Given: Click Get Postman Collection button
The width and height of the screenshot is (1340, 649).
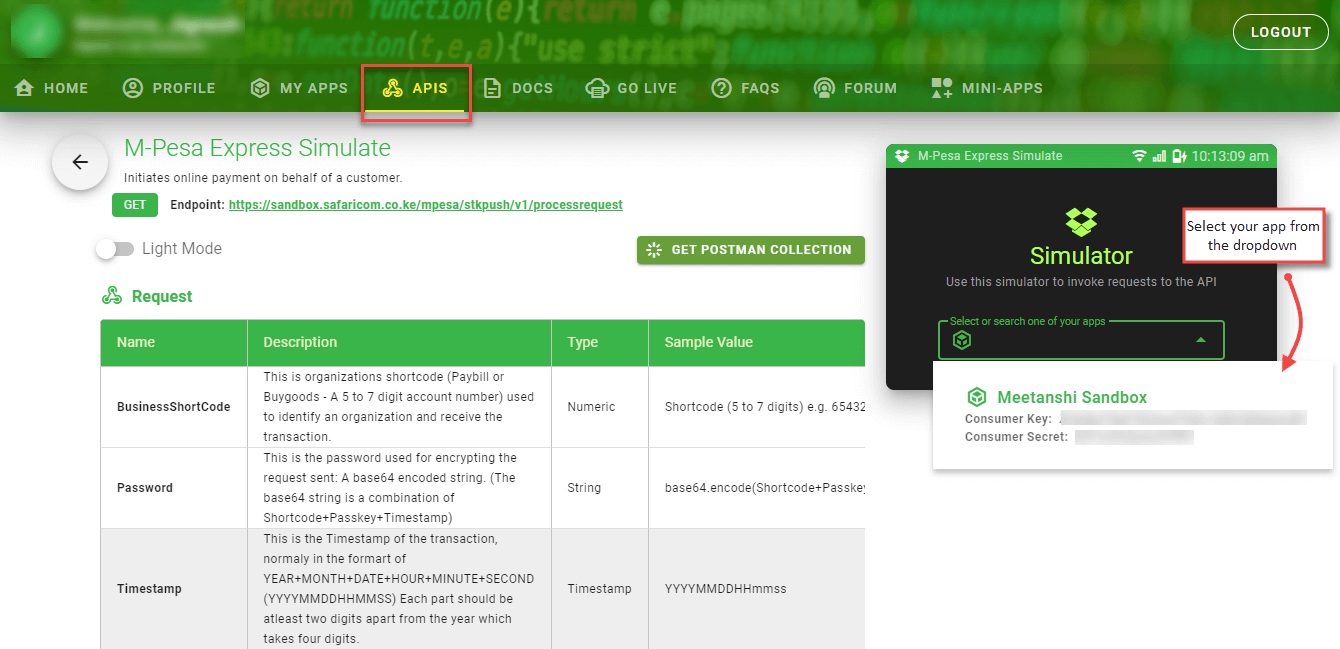Looking at the screenshot, I should (x=751, y=250).
